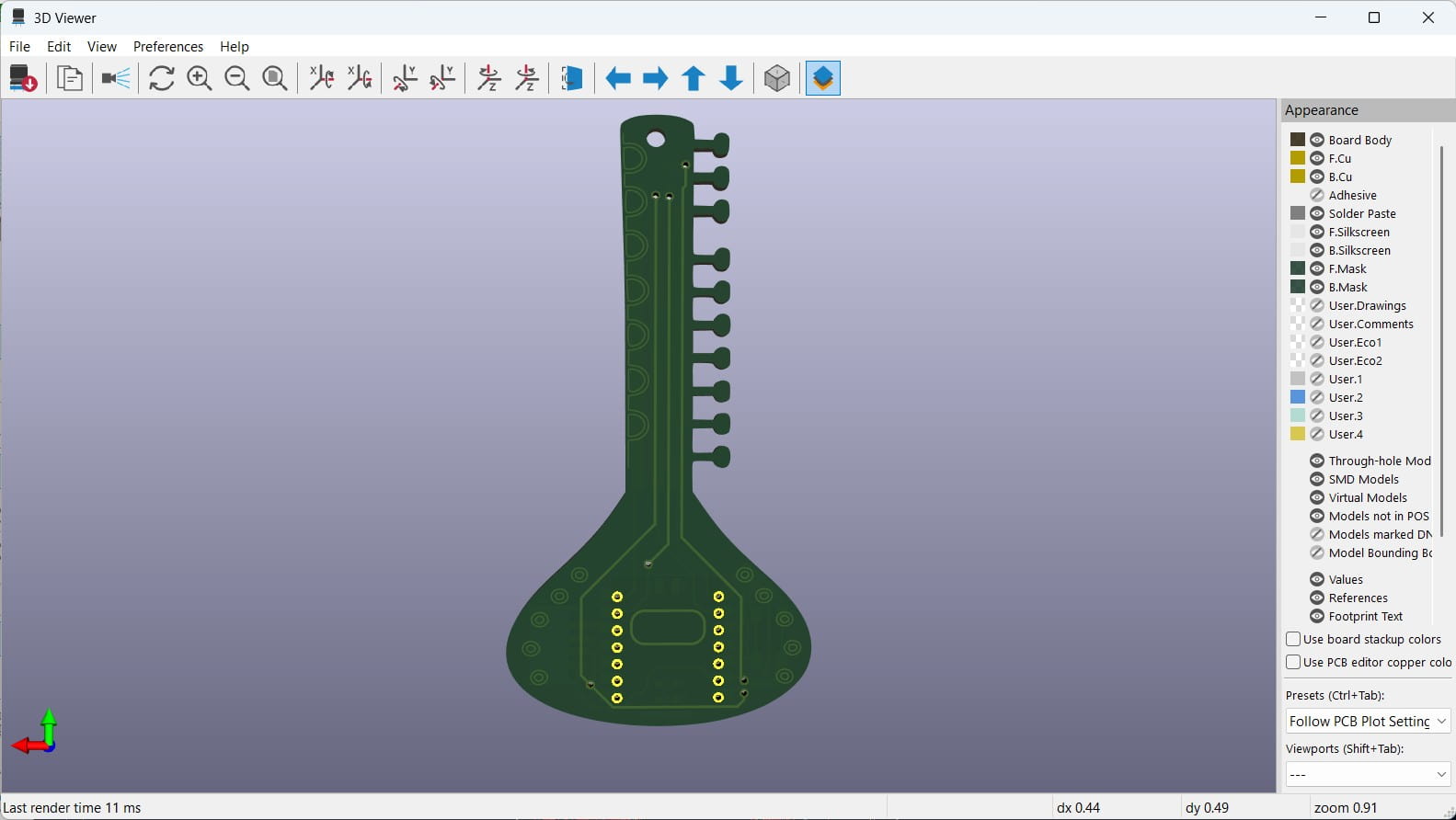Toggle the Appearance manager layers icon
The width and height of the screenshot is (1456, 820).
pos(823,78)
